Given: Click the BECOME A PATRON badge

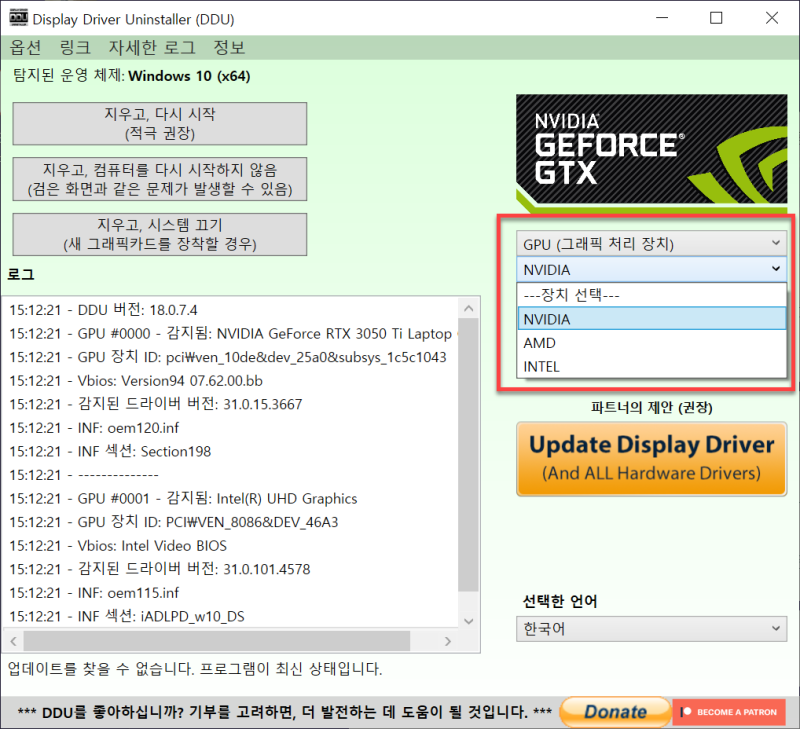Looking at the screenshot, I should click(x=729, y=711).
